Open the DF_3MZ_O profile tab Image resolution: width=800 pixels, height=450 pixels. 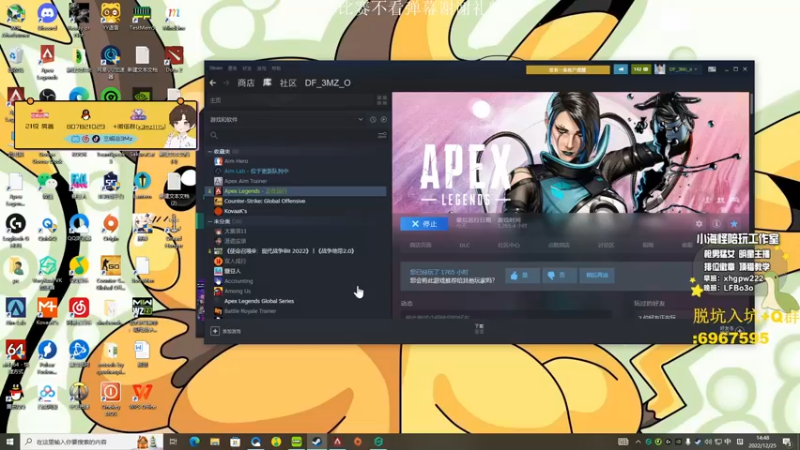click(x=328, y=83)
